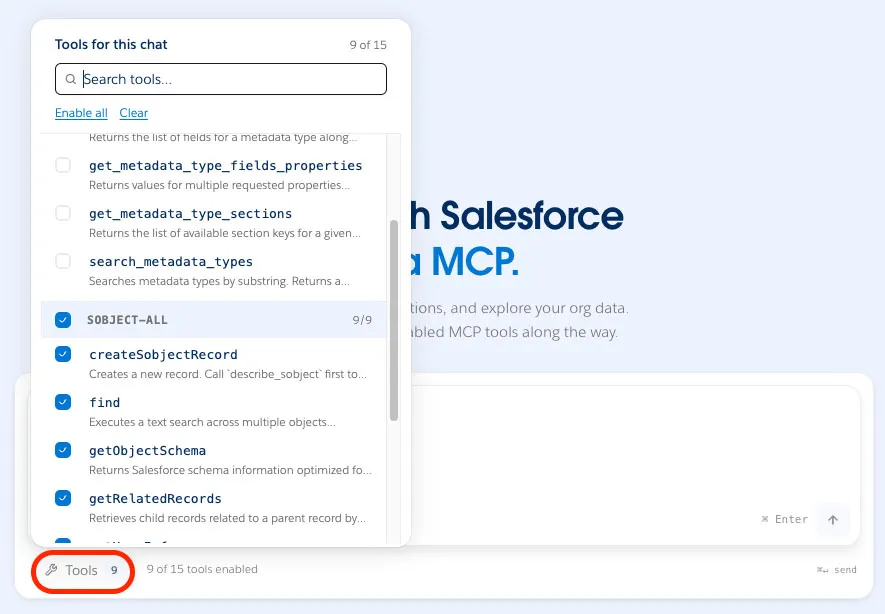Image resolution: width=885 pixels, height=614 pixels.
Task: Click description 'Returns Salesforce schema information optimized fo...'
Action: tap(230, 470)
